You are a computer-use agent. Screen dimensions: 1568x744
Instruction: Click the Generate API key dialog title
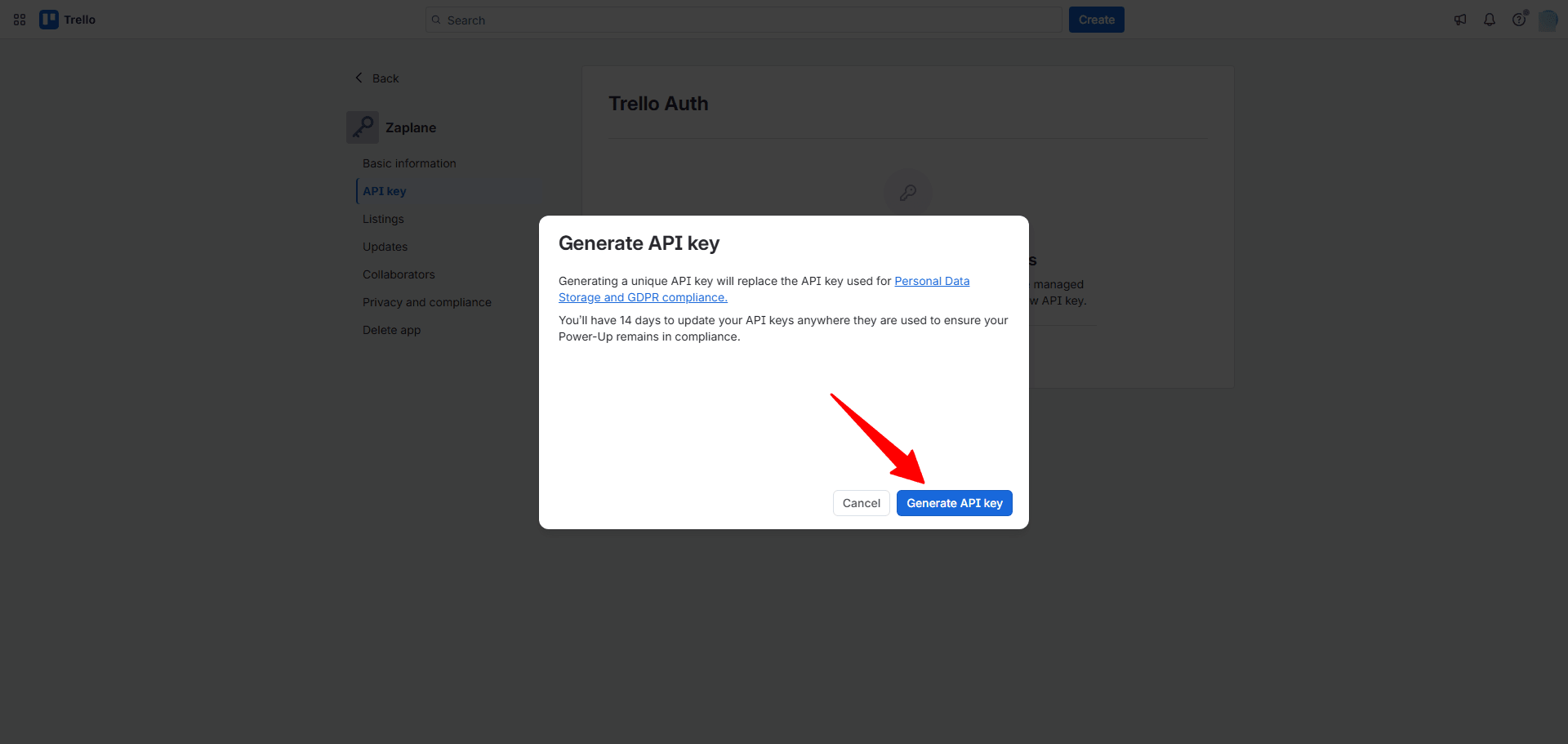[639, 243]
